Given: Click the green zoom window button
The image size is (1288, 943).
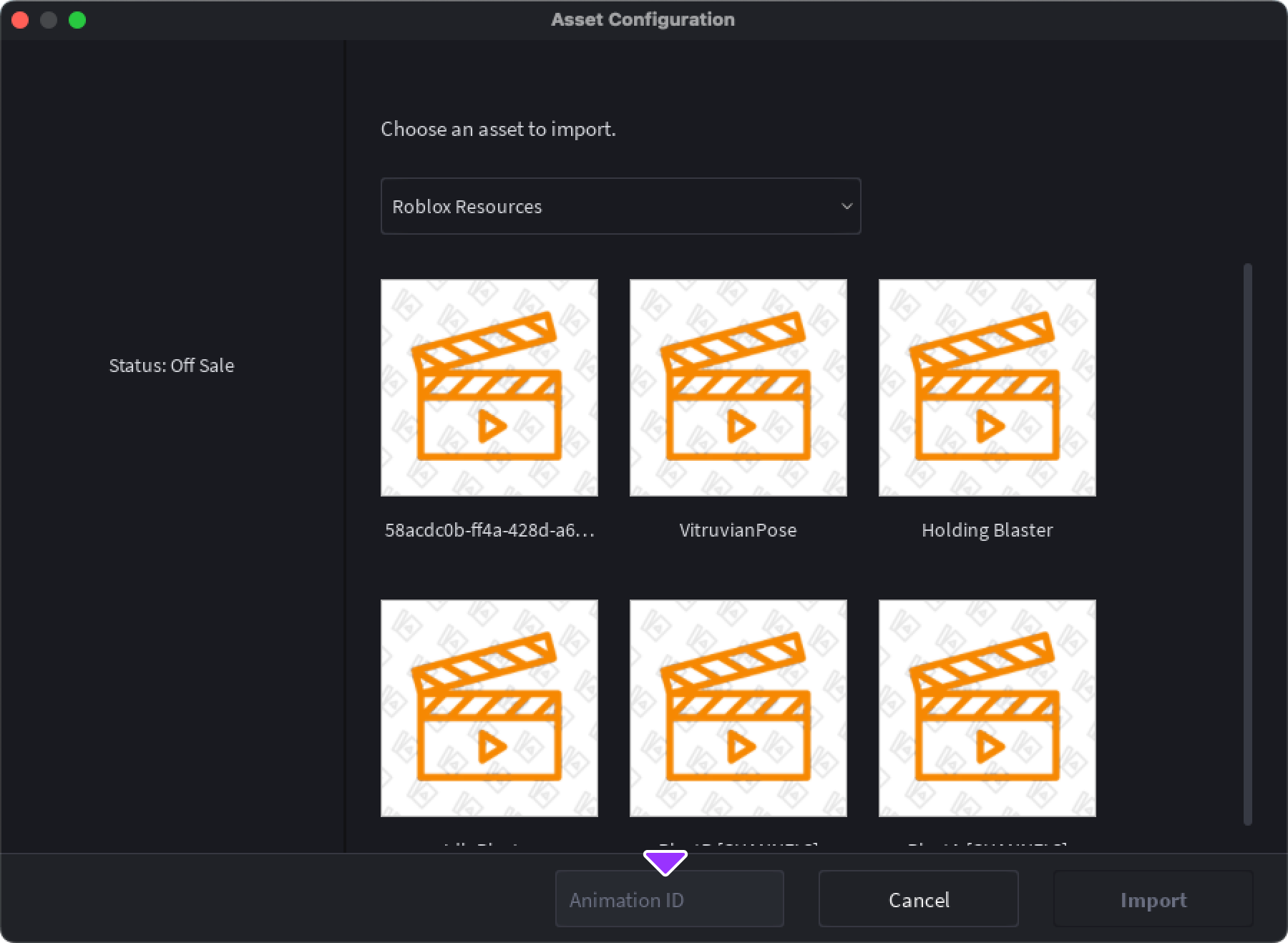Looking at the screenshot, I should (x=77, y=20).
